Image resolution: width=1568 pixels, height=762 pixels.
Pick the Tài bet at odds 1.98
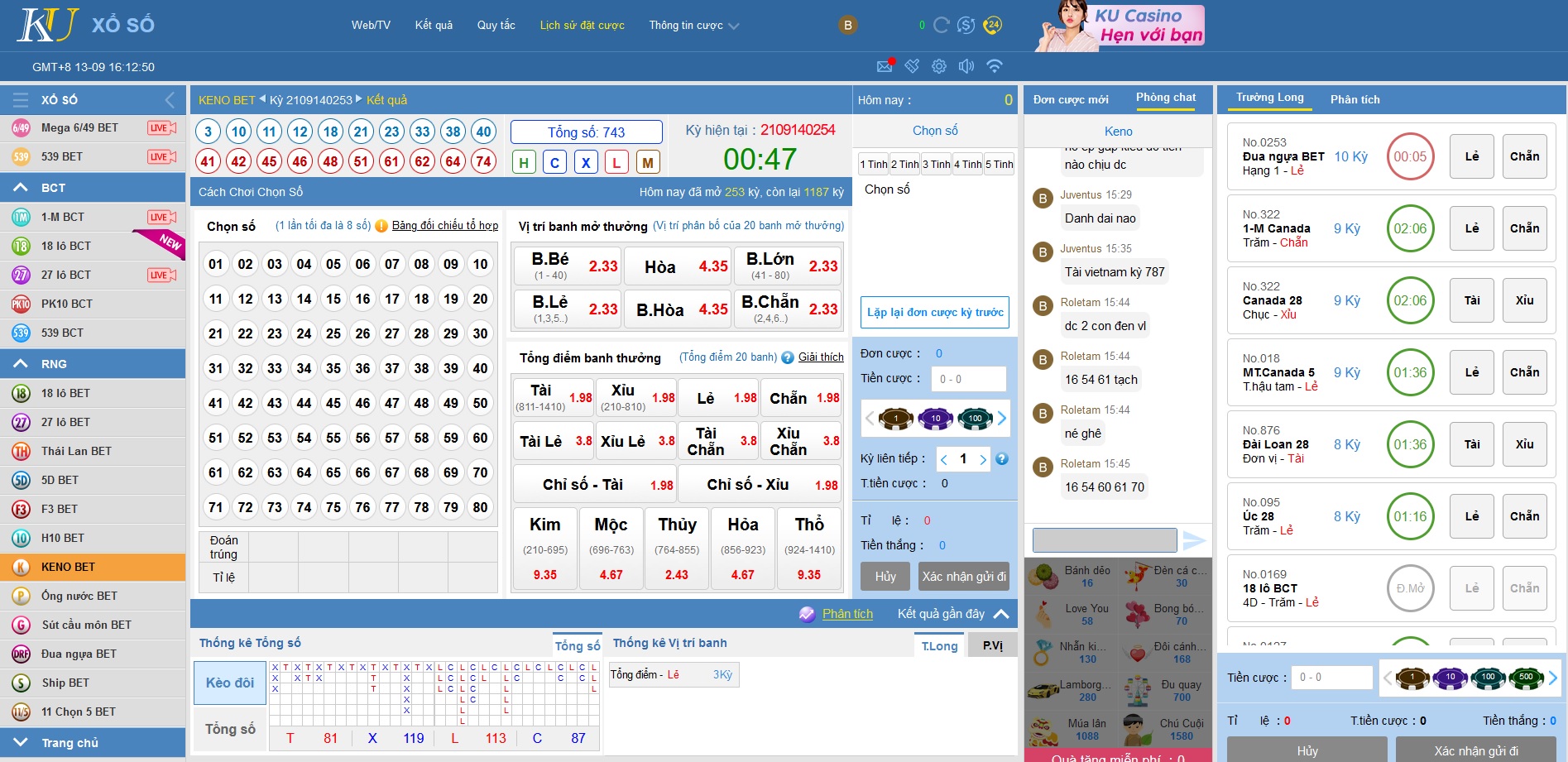pos(554,397)
